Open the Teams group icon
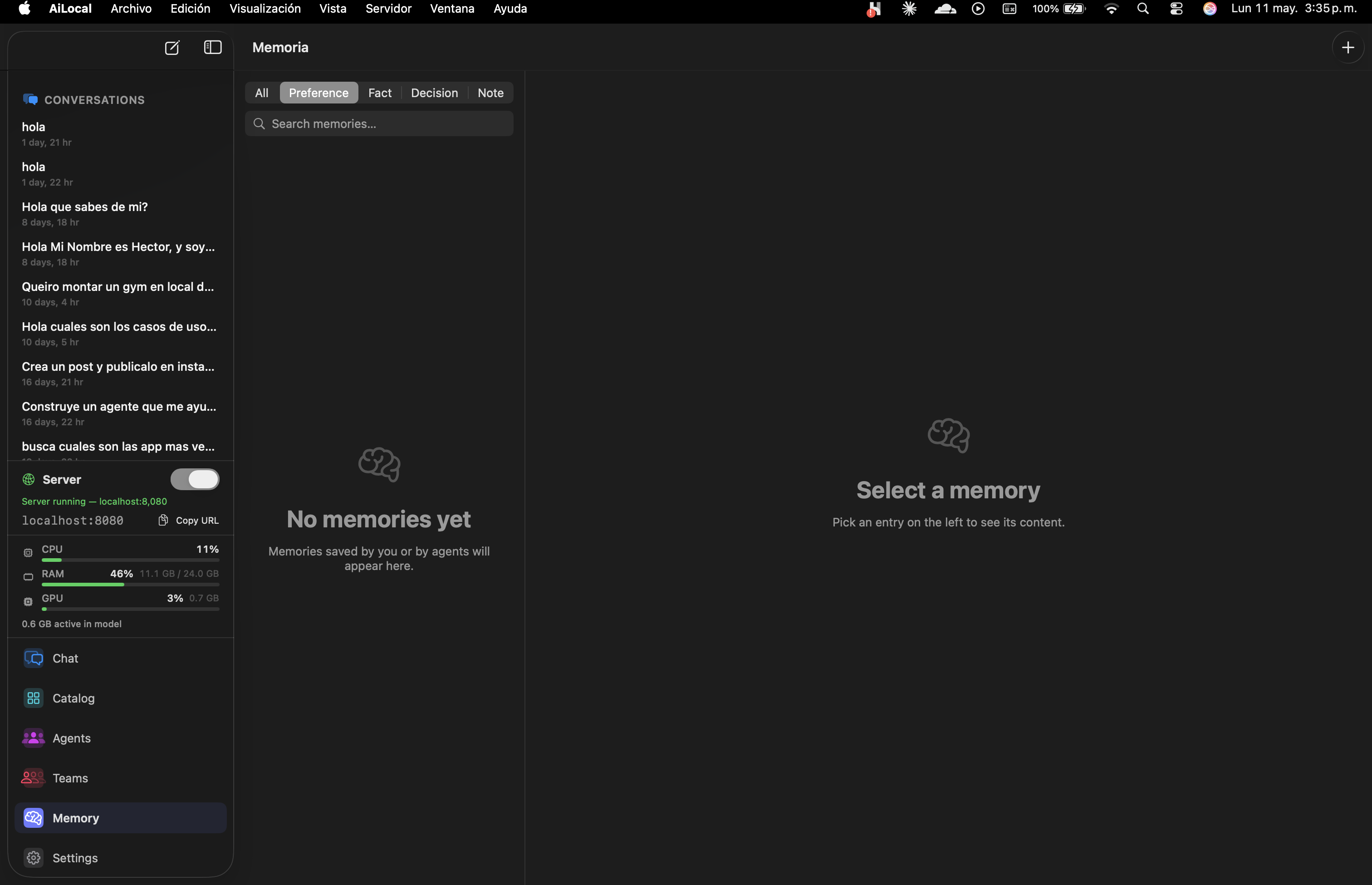1372x885 pixels. point(33,777)
